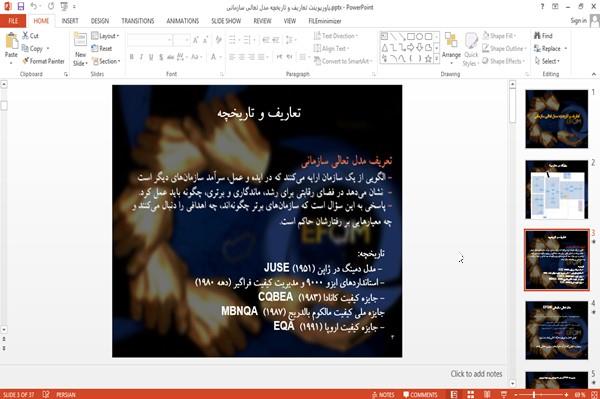
Task: Open the FILEminimizer tab
Action: [324, 21]
